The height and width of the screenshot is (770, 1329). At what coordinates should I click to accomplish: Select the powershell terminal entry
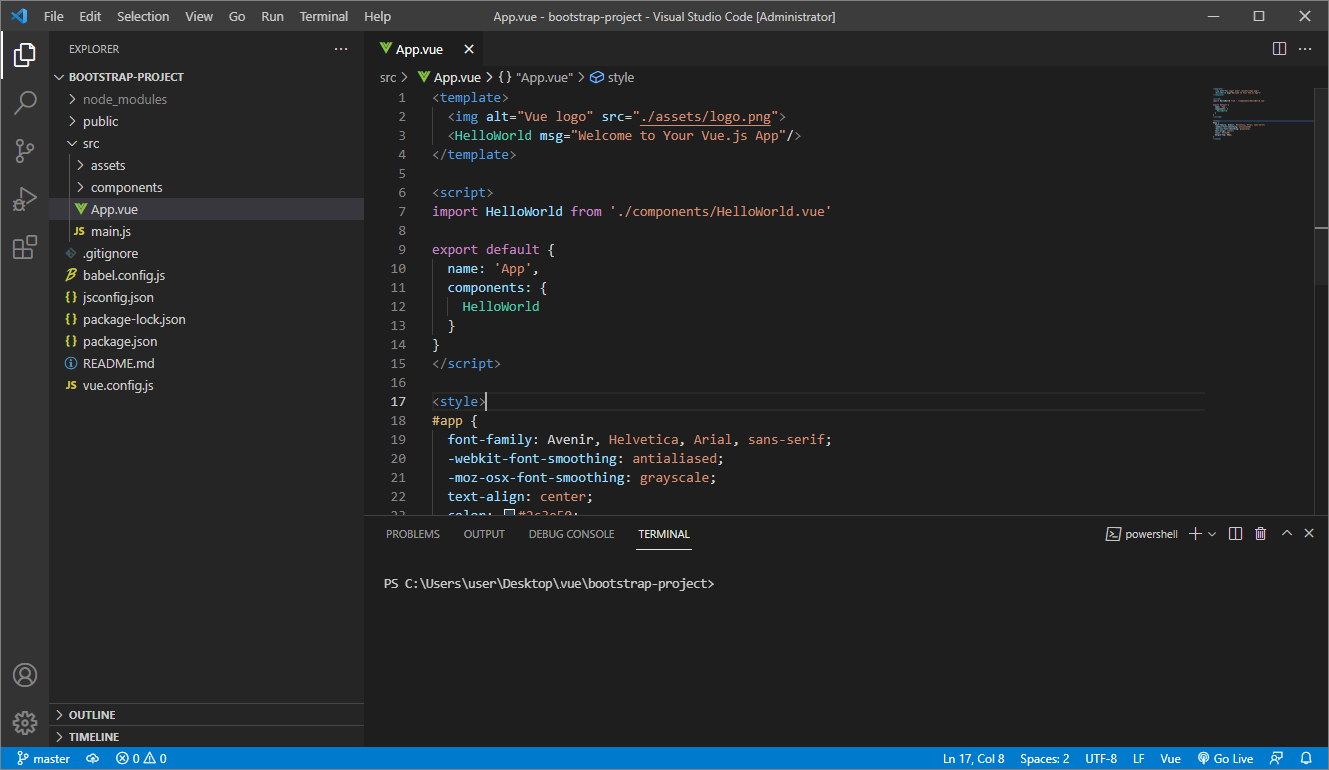[x=1141, y=534]
